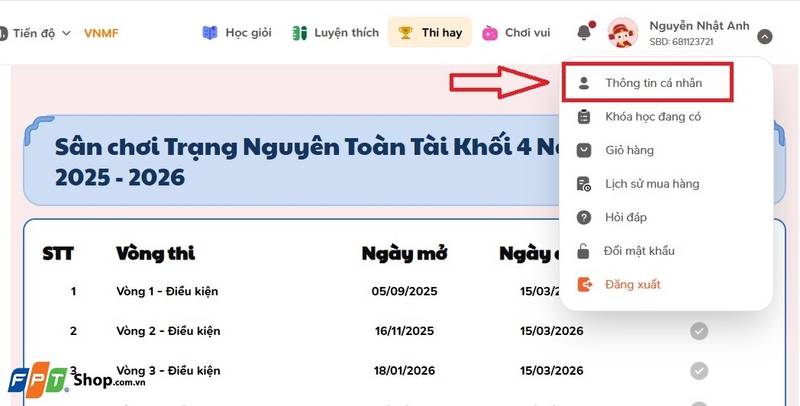The height and width of the screenshot is (406, 800).
Task: Click row number 1 in STT column
Action: click(x=73, y=291)
